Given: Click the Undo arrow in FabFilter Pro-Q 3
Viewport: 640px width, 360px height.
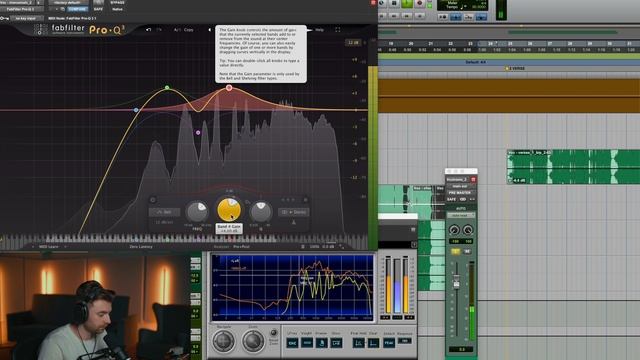Looking at the screenshot, I should 149,30.
